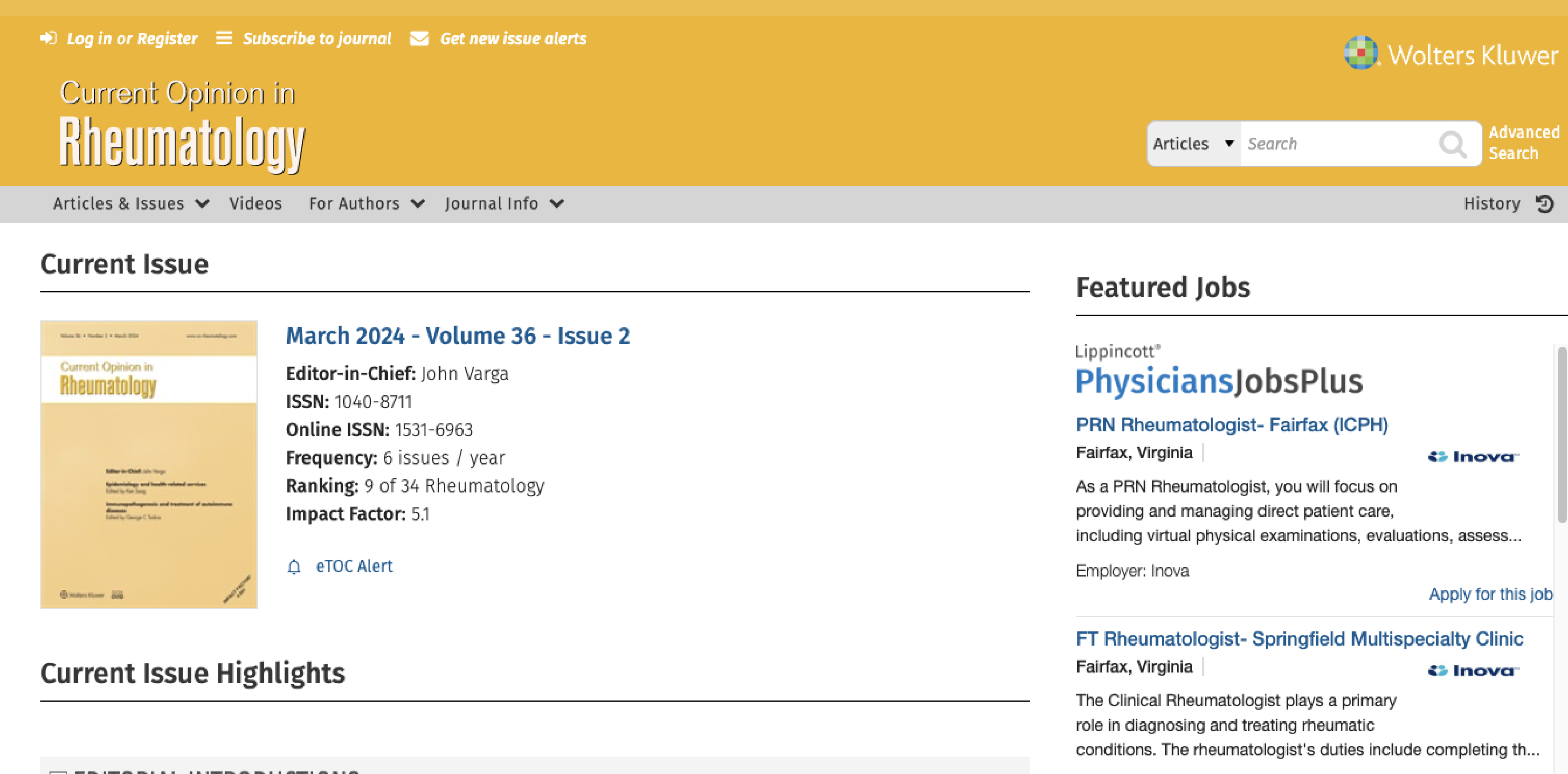The image size is (1568, 774).
Task: Click the History clock icon
Action: coord(1544,203)
